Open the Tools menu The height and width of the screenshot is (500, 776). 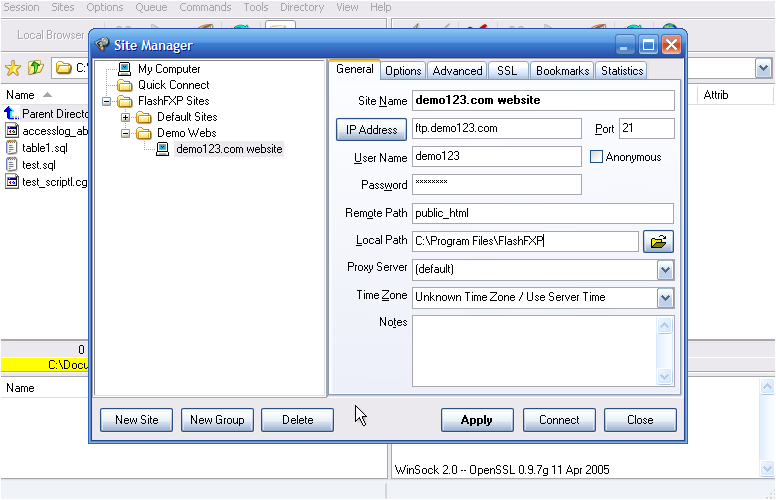[256, 7]
